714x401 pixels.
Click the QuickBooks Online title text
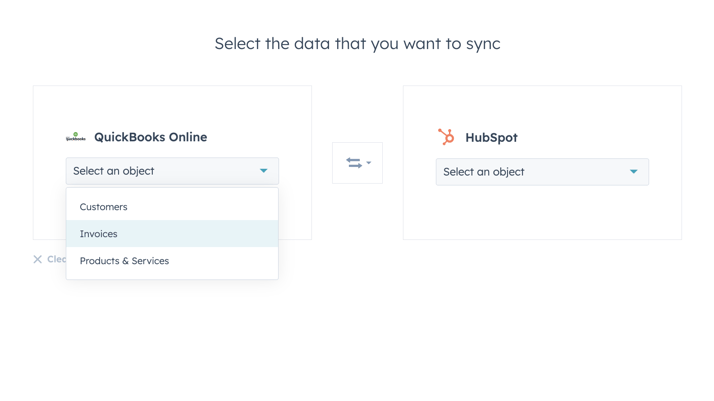click(150, 137)
